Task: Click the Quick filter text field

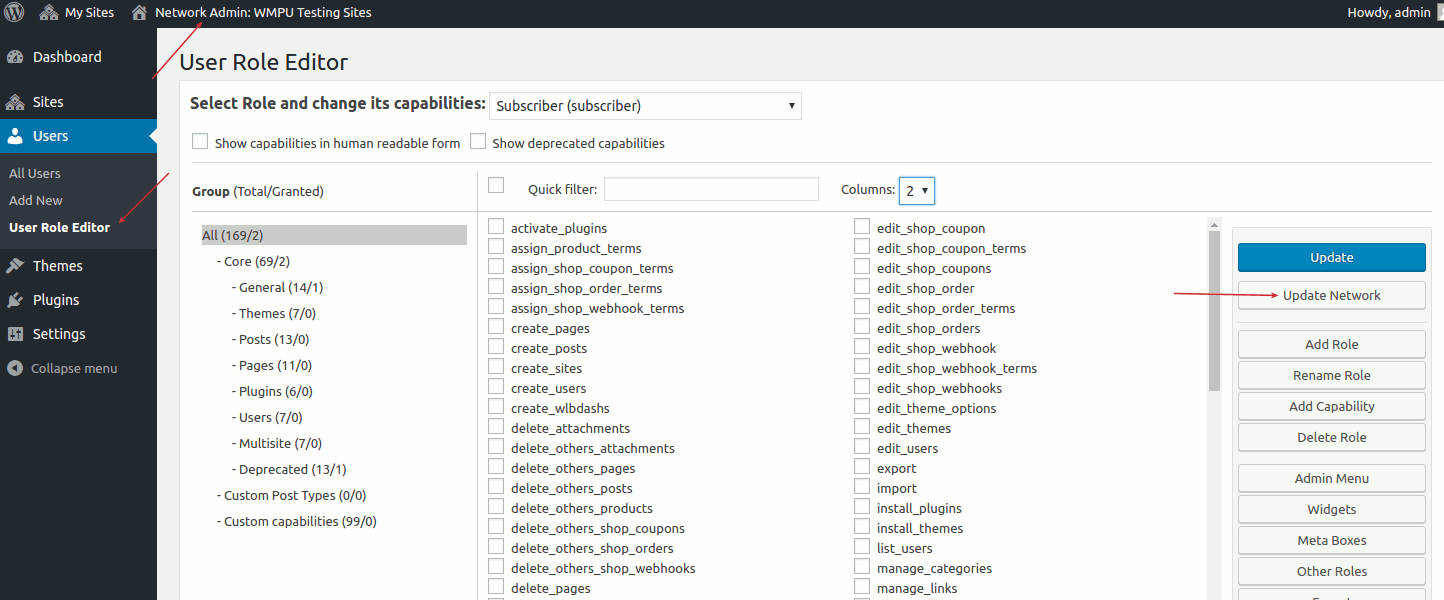Action: [711, 189]
